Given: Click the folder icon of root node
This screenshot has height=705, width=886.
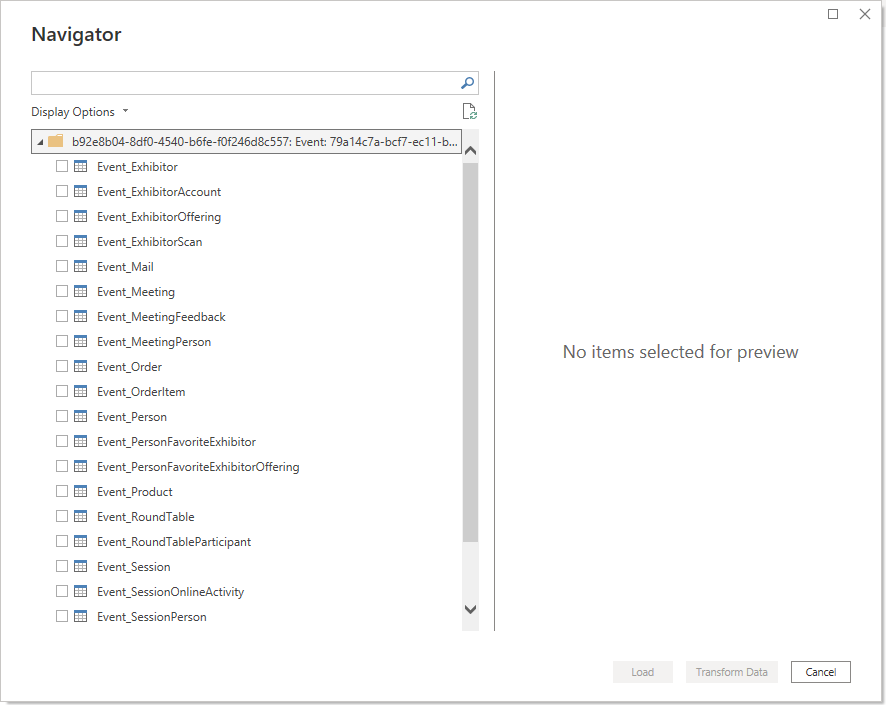Looking at the screenshot, I should pos(56,141).
